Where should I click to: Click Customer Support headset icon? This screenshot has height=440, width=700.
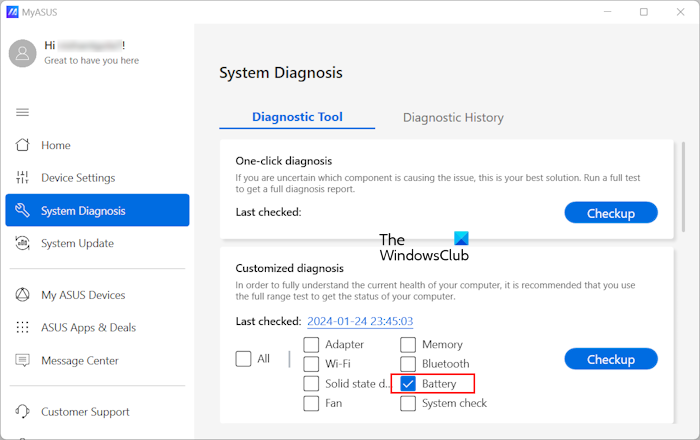[x=22, y=411]
